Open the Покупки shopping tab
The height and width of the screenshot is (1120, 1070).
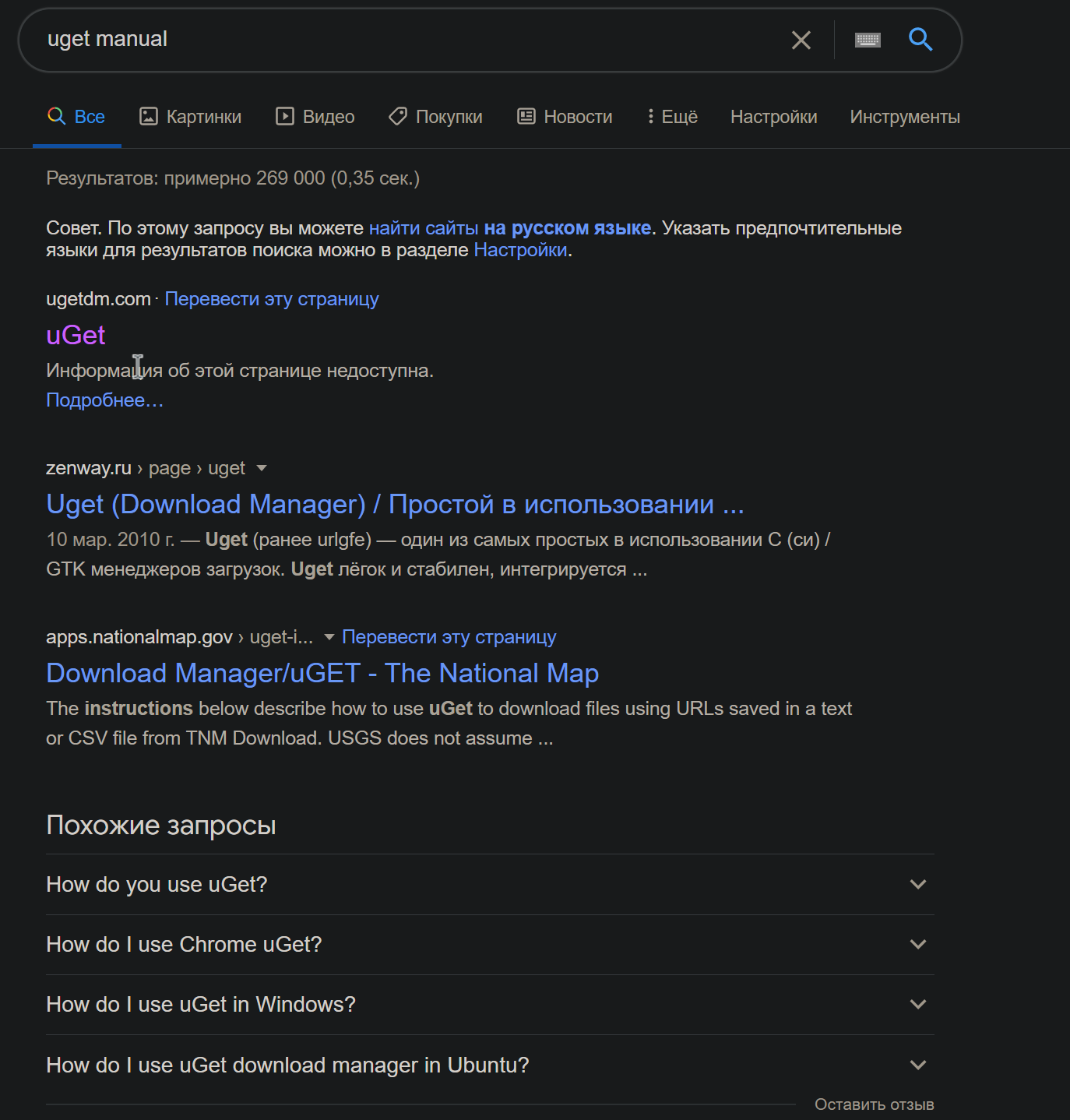[x=435, y=117]
